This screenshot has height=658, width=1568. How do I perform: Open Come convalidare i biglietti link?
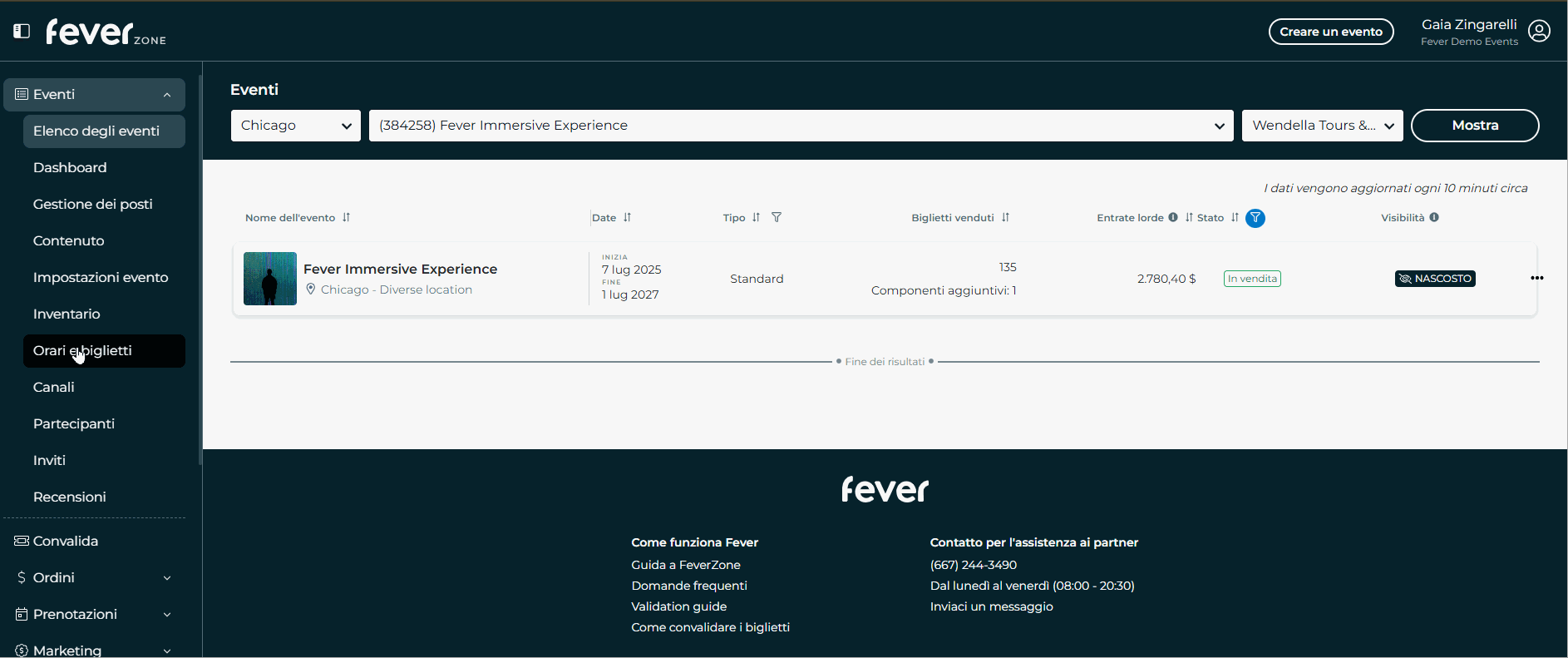[711, 627]
